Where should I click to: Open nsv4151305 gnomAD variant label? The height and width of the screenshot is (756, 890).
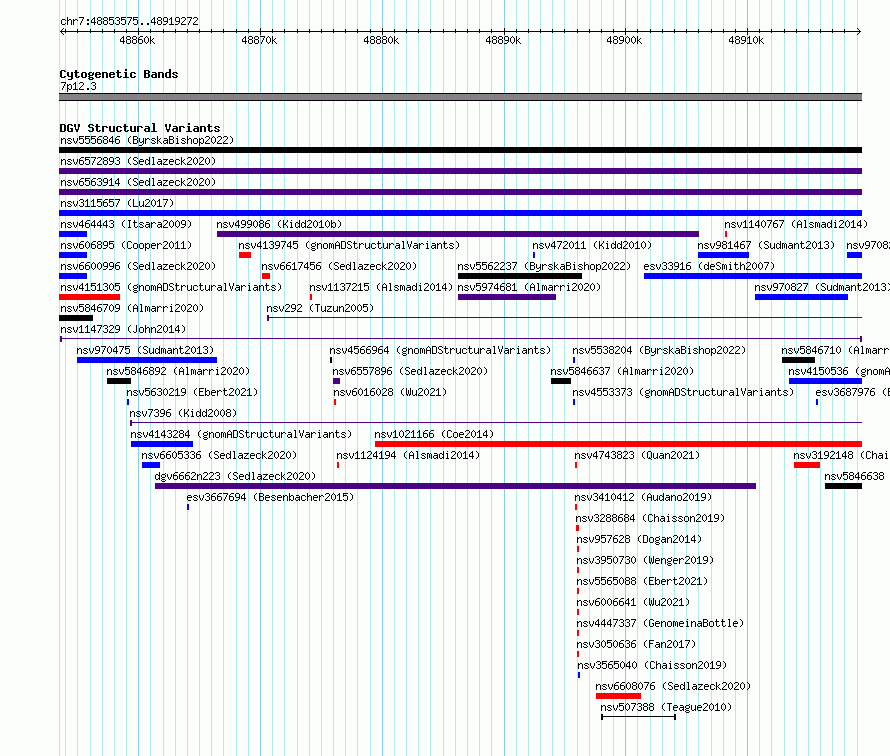tap(171, 287)
